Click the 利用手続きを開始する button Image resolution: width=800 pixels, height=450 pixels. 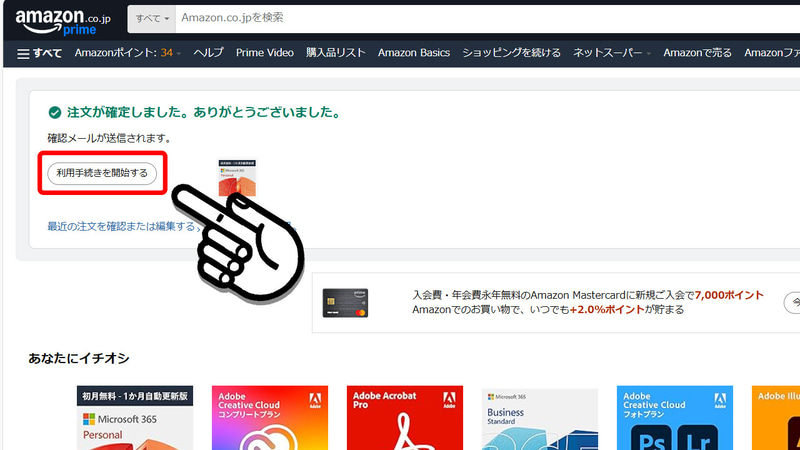click(x=102, y=173)
